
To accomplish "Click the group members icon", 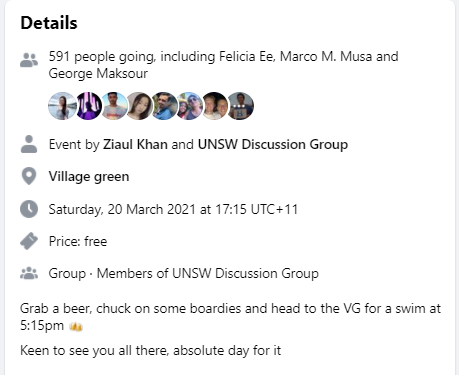I will pyautogui.click(x=29, y=273).
